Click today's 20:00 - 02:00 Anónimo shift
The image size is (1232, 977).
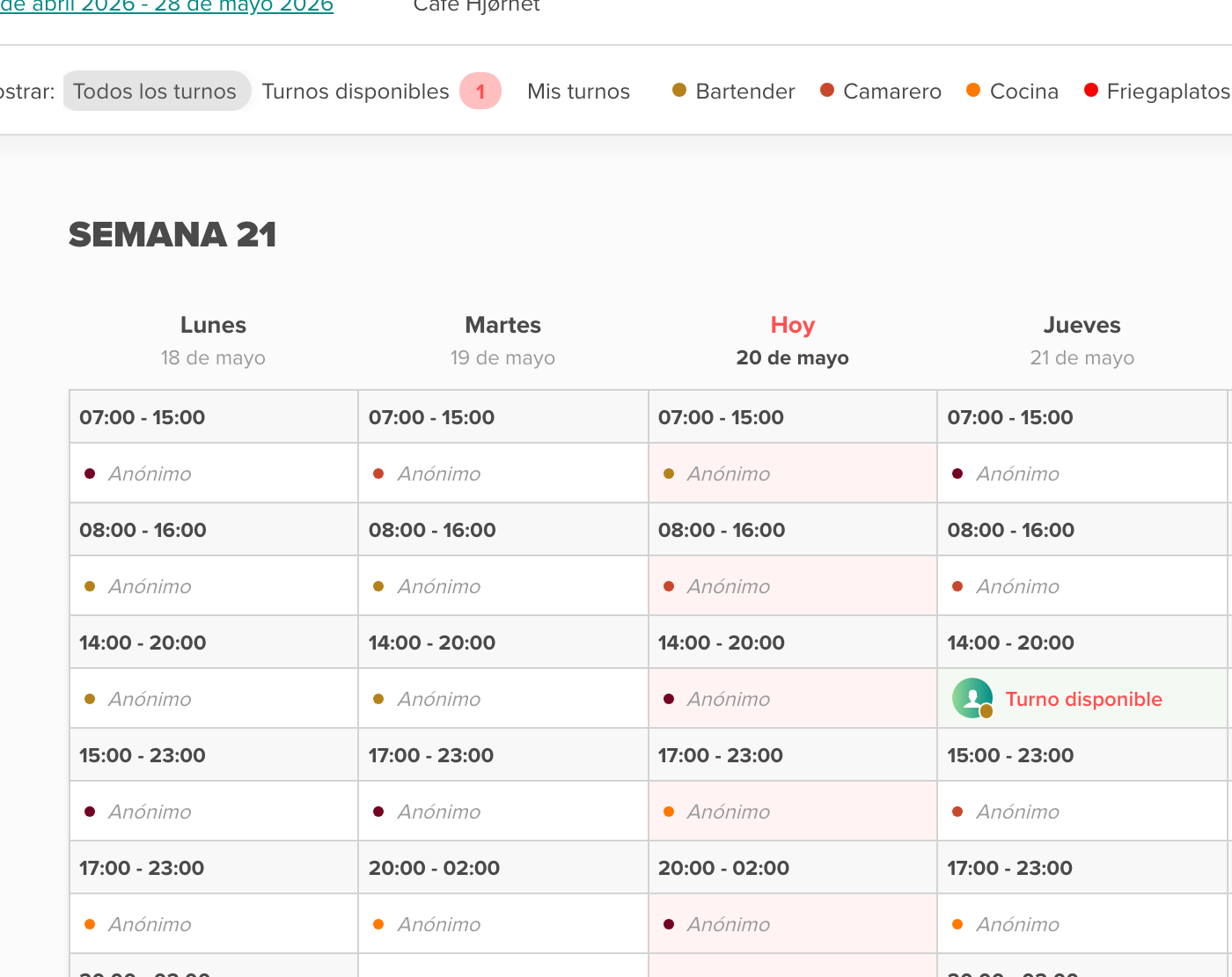tap(793, 924)
